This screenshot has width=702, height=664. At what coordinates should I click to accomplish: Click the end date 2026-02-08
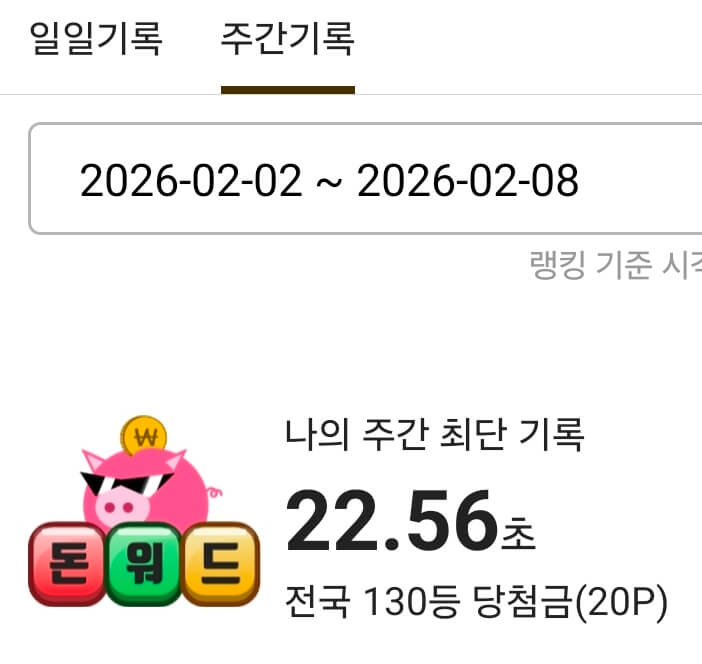click(468, 180)
